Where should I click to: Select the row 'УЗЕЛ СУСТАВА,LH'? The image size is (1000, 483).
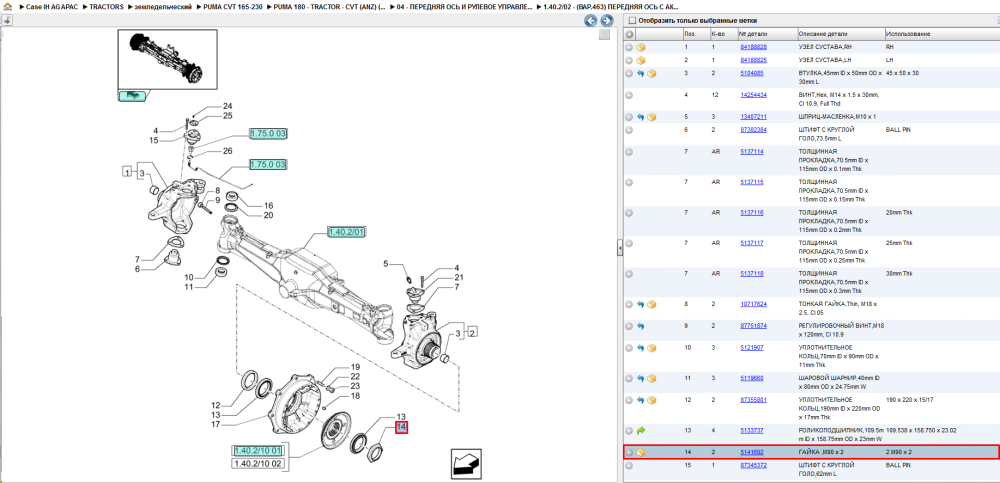point(811,60)
